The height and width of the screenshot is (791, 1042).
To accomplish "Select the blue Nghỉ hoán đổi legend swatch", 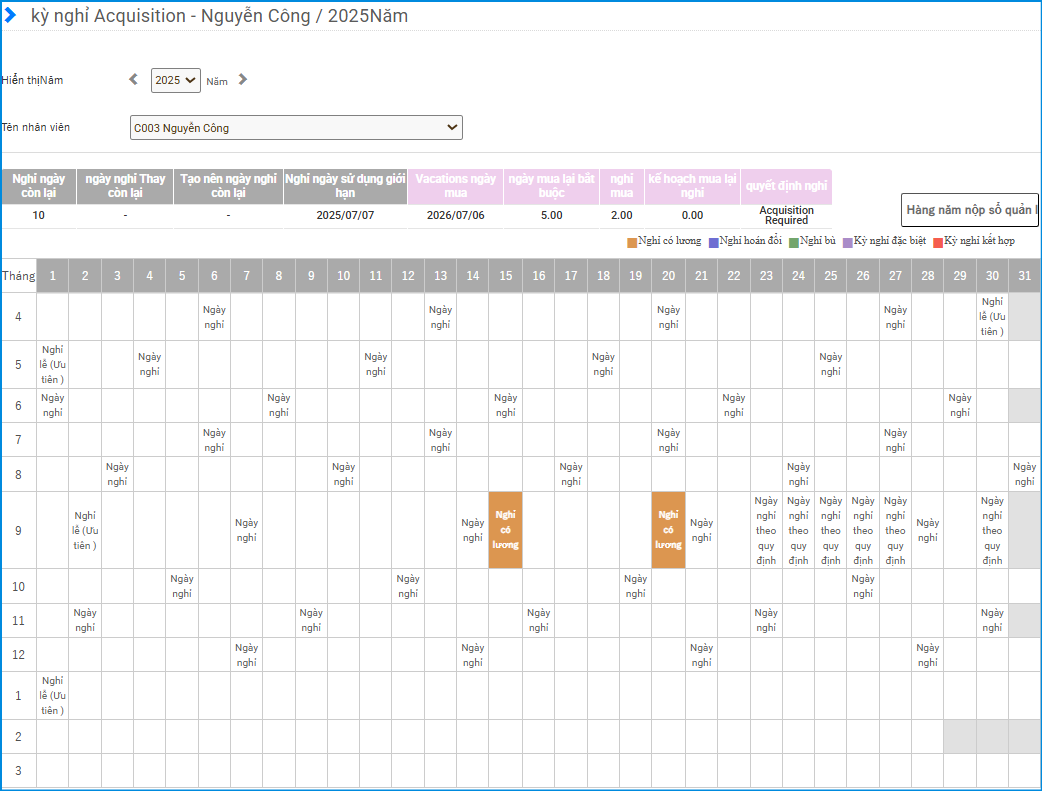I will 713,242.
